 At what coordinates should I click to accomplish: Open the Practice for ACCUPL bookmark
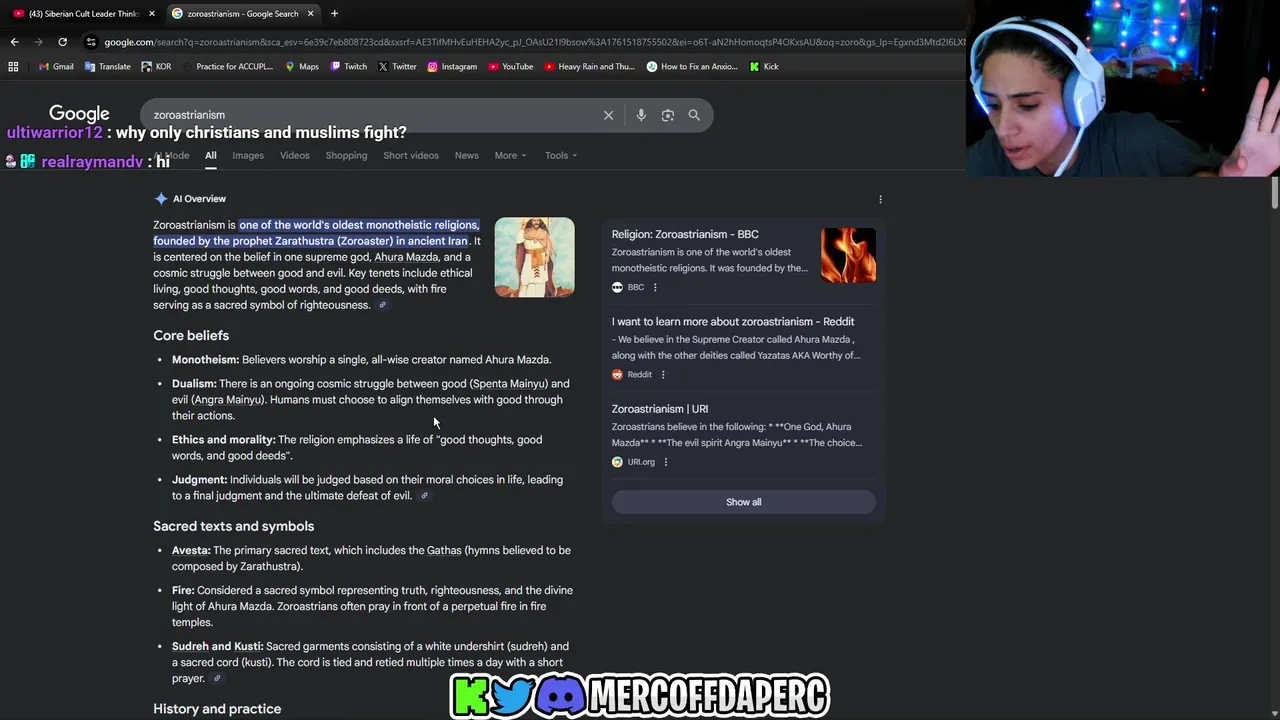pos(227,67)
